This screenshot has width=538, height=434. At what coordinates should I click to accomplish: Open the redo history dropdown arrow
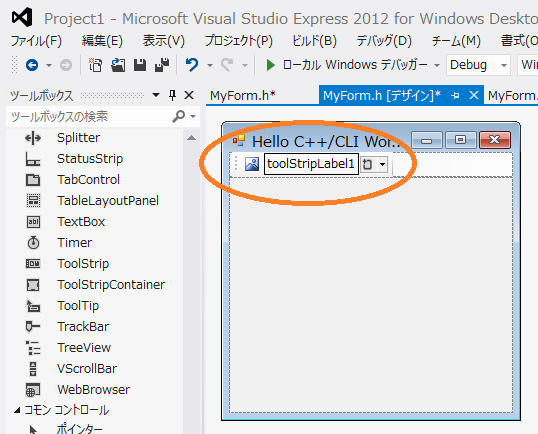tap(245, 65)
